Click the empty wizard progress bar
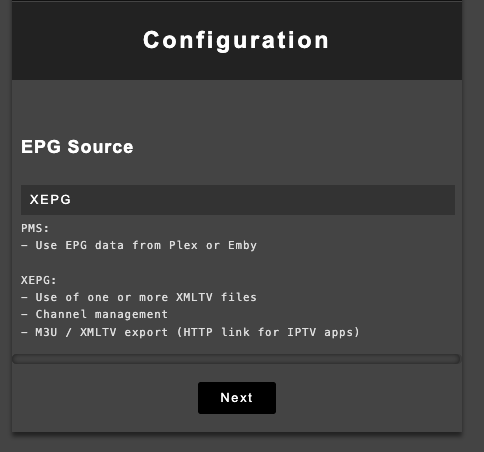Viewport: 484px width, 452px height. (236, 359)
